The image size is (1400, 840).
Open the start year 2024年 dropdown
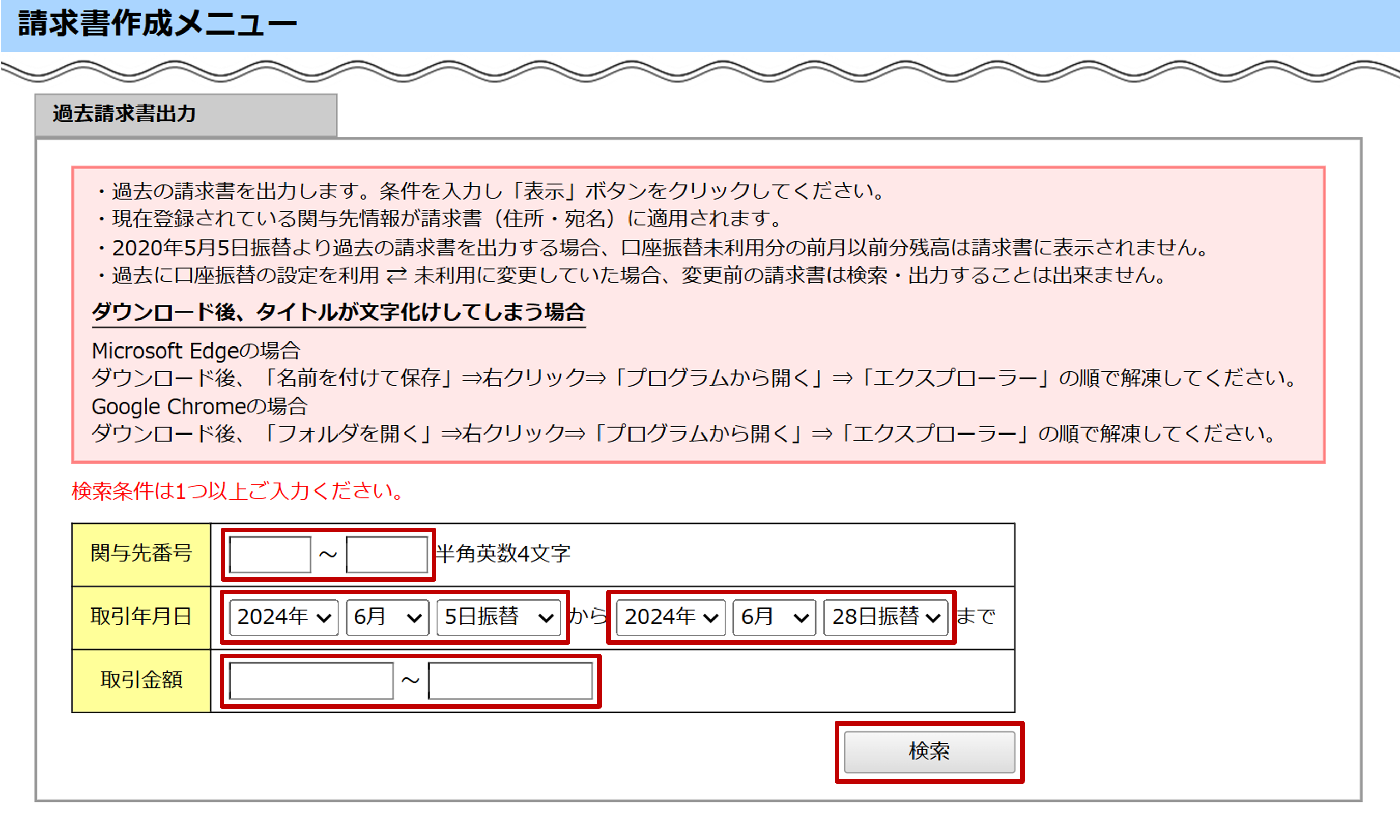pos(283,617)
